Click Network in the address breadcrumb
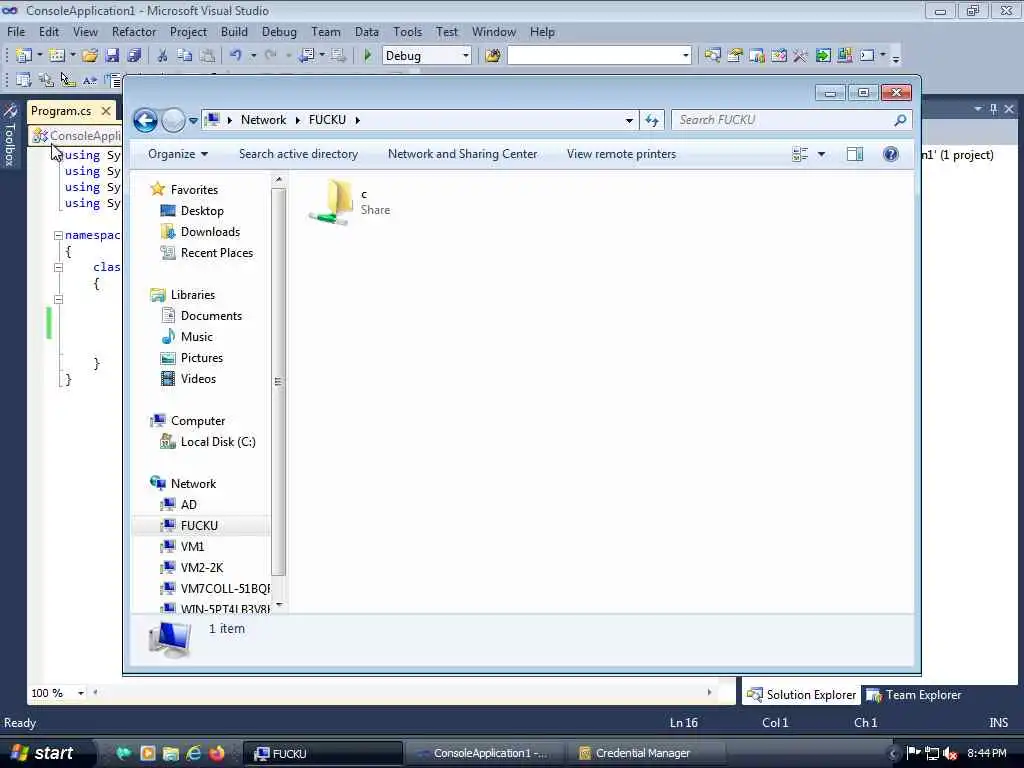1024x768 pixels. 263,120
